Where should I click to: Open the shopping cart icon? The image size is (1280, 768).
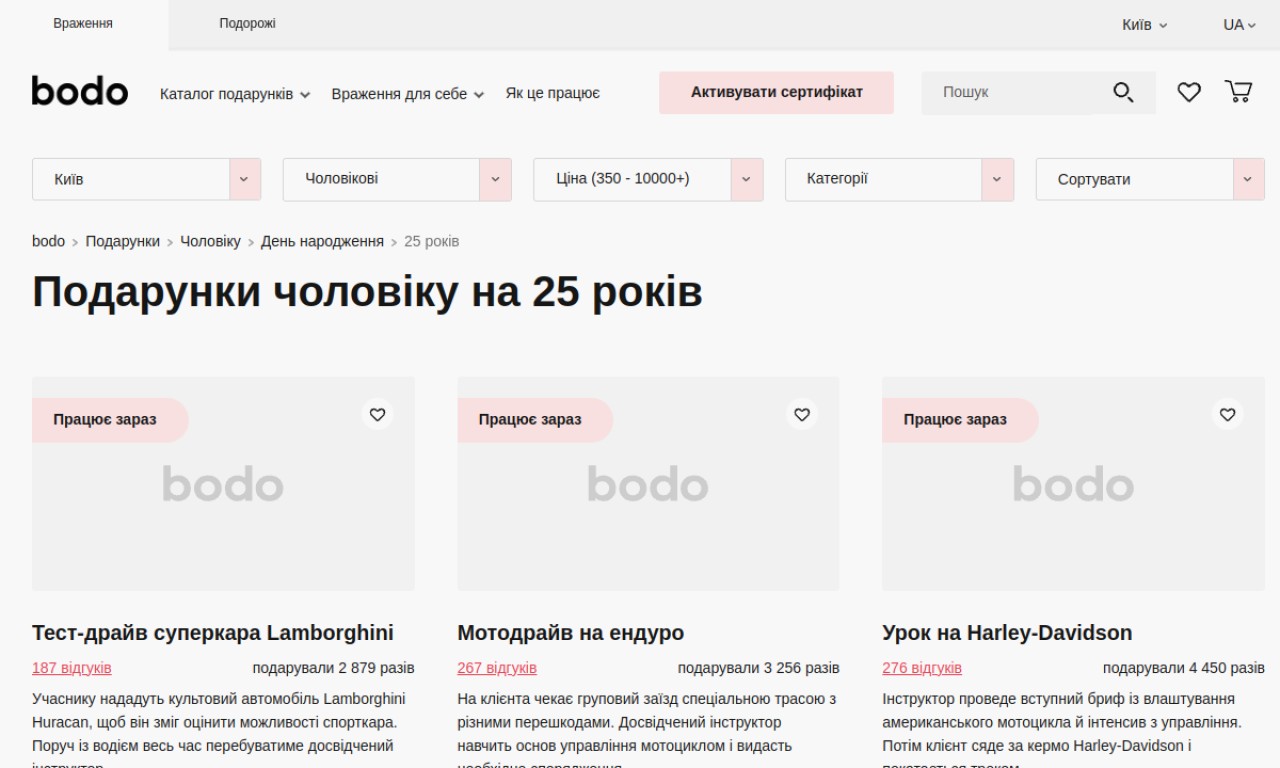pos(1238,92)
